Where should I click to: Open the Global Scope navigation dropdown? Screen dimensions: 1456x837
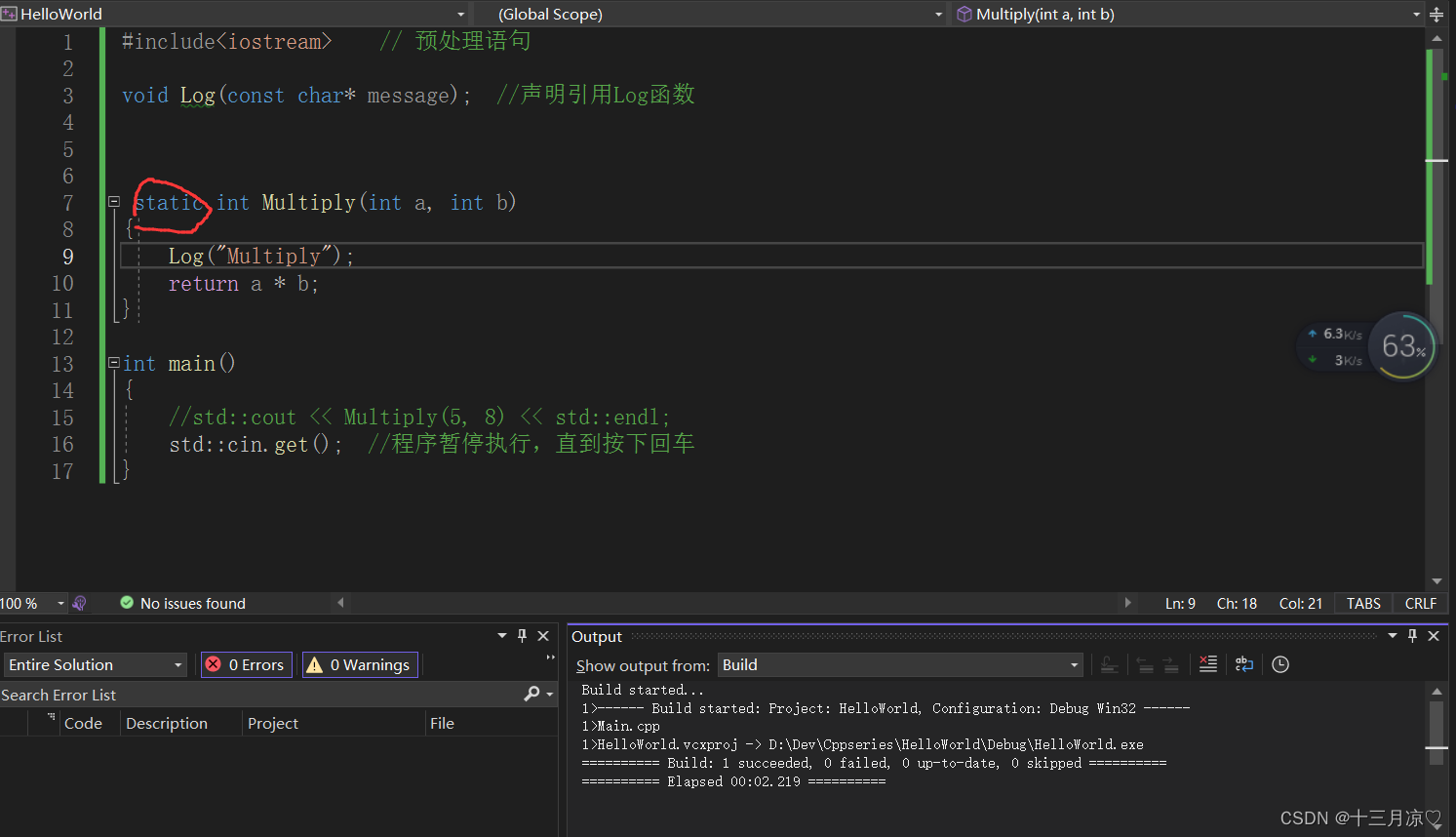[x=936, y=14]
